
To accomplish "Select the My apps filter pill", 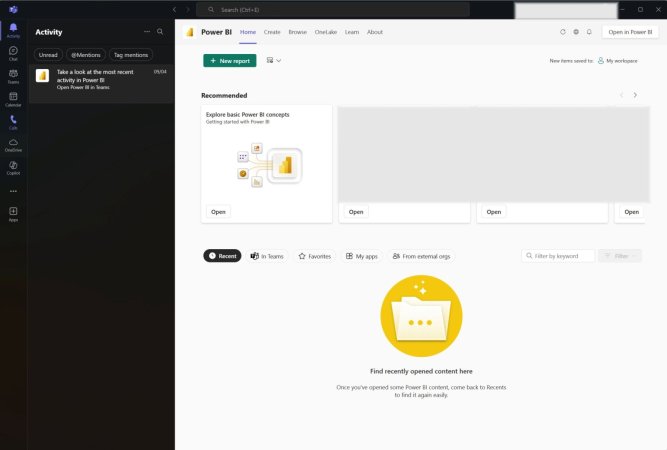I will (x=362, y=256).
